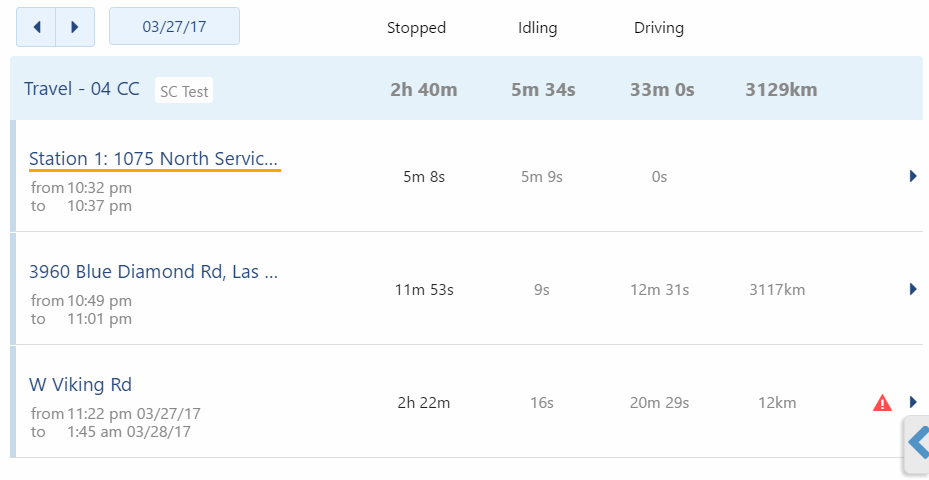Click the red warning triangle icon
The height and width of the screenshot is (480, 929).
[x=882, y=403]
